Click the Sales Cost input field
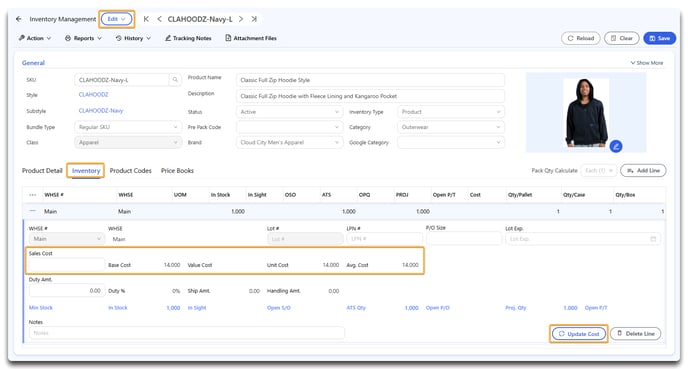The width and height of the screenshot is (688, 369). point(67,265)
